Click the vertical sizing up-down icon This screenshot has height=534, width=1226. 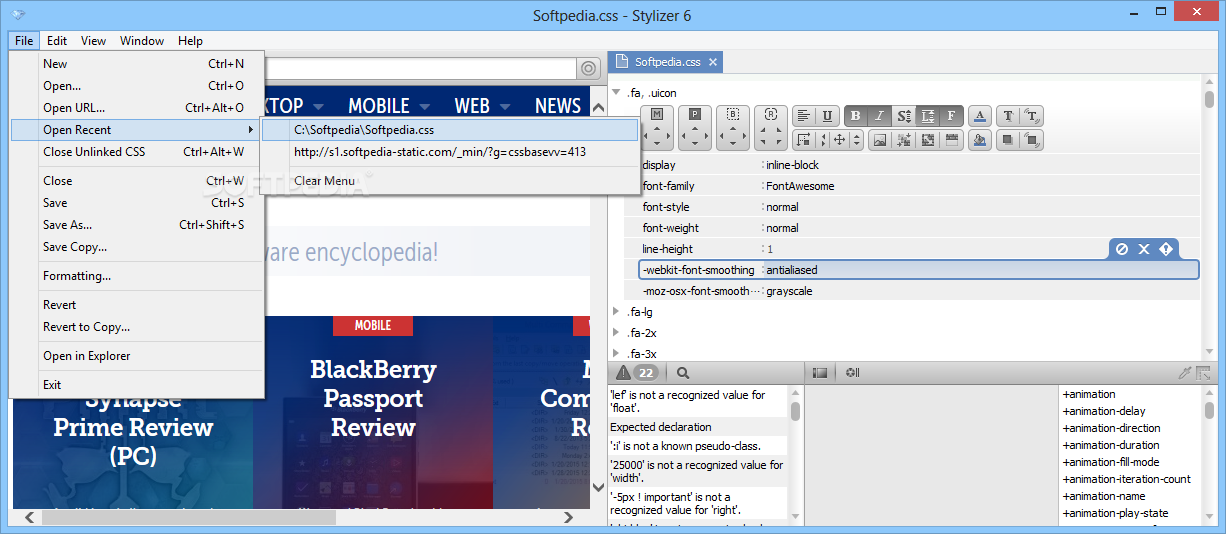[x=856, y=140]
